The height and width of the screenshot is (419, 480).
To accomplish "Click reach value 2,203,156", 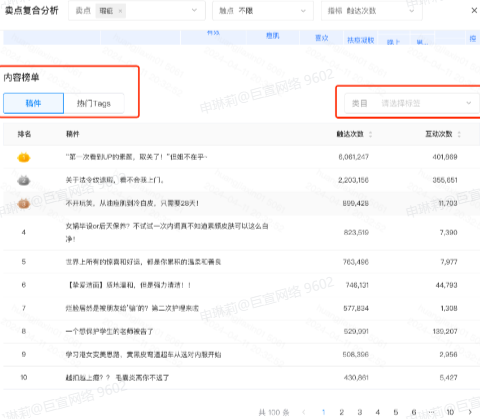I will [x=354, y=180].
